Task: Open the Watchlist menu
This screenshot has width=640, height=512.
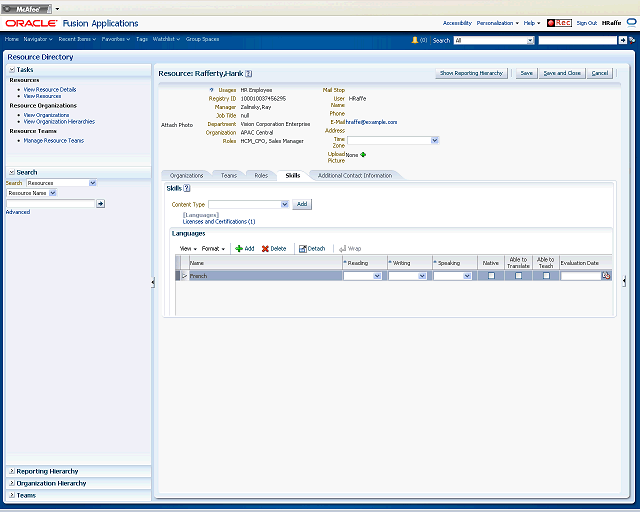Action: click(166, 39)
